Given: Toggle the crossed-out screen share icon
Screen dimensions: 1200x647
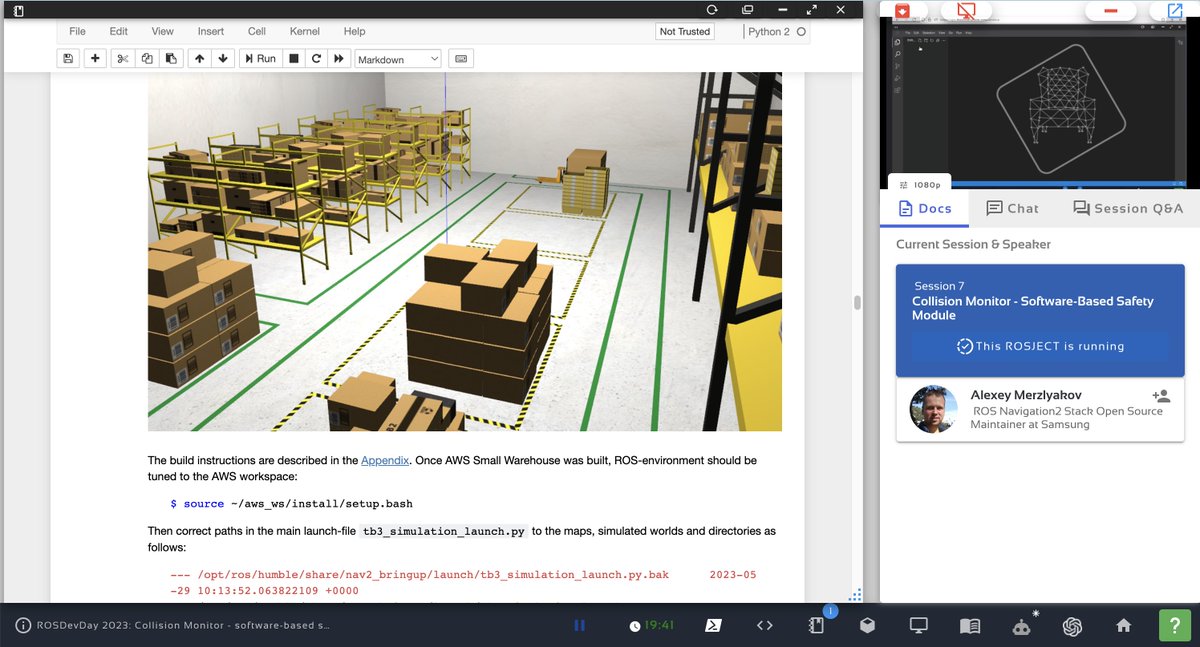Looking at the screenshot, I should coord(966,11).
